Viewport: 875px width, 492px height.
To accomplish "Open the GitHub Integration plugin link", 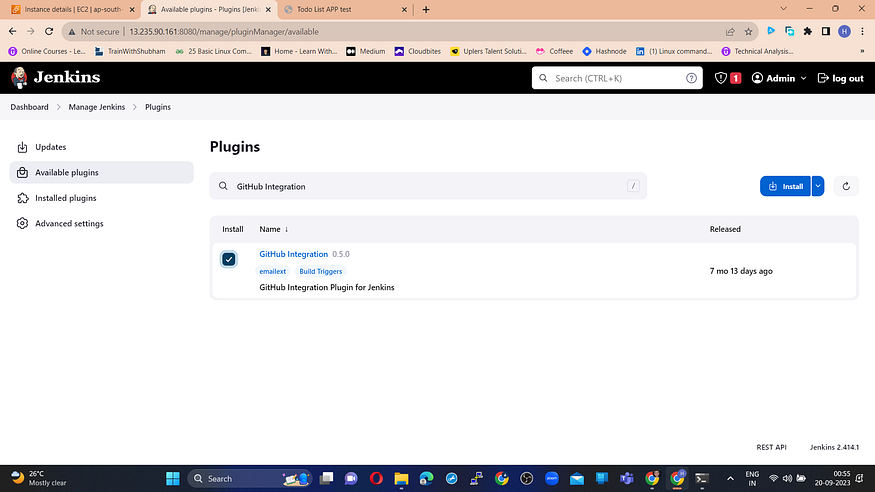I will (294, 254).
